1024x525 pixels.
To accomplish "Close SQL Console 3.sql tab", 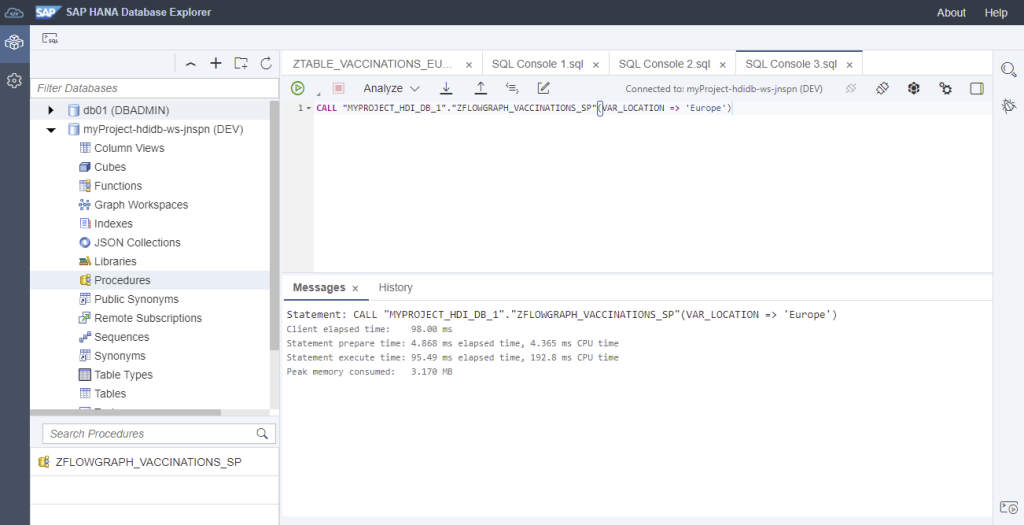I will (x=849, y=65).
